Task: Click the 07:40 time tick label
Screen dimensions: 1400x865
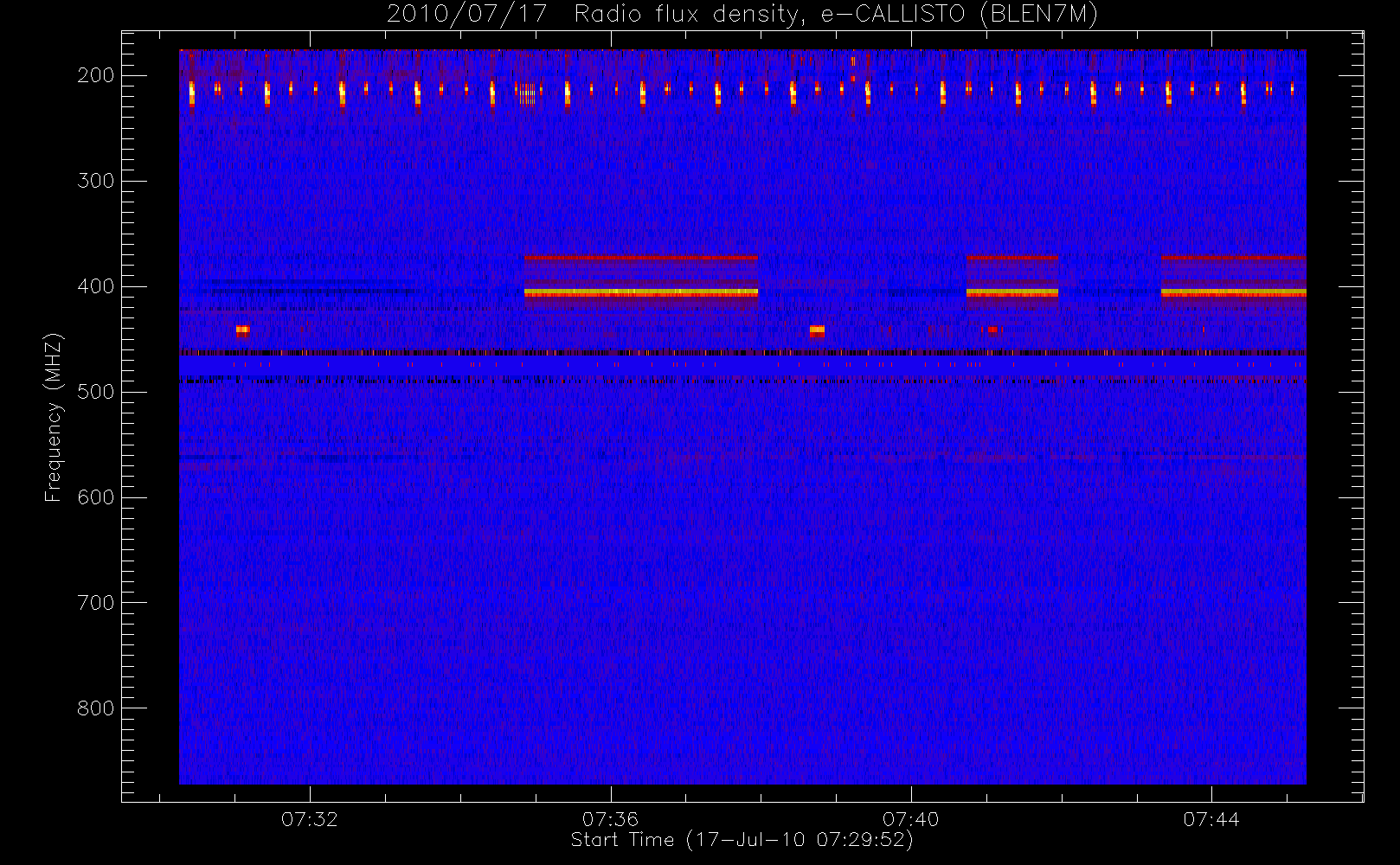Action: pyautogui.click(x=911, y=819)
